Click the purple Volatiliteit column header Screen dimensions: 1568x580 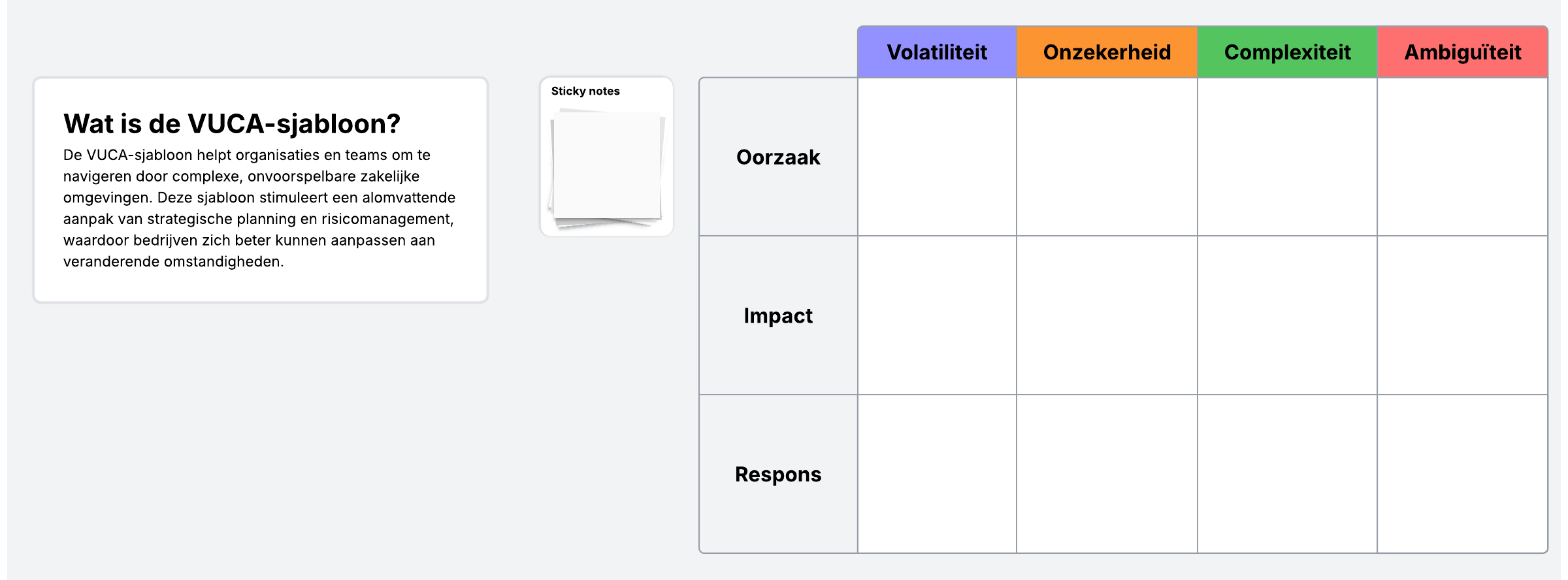(937, 52)
